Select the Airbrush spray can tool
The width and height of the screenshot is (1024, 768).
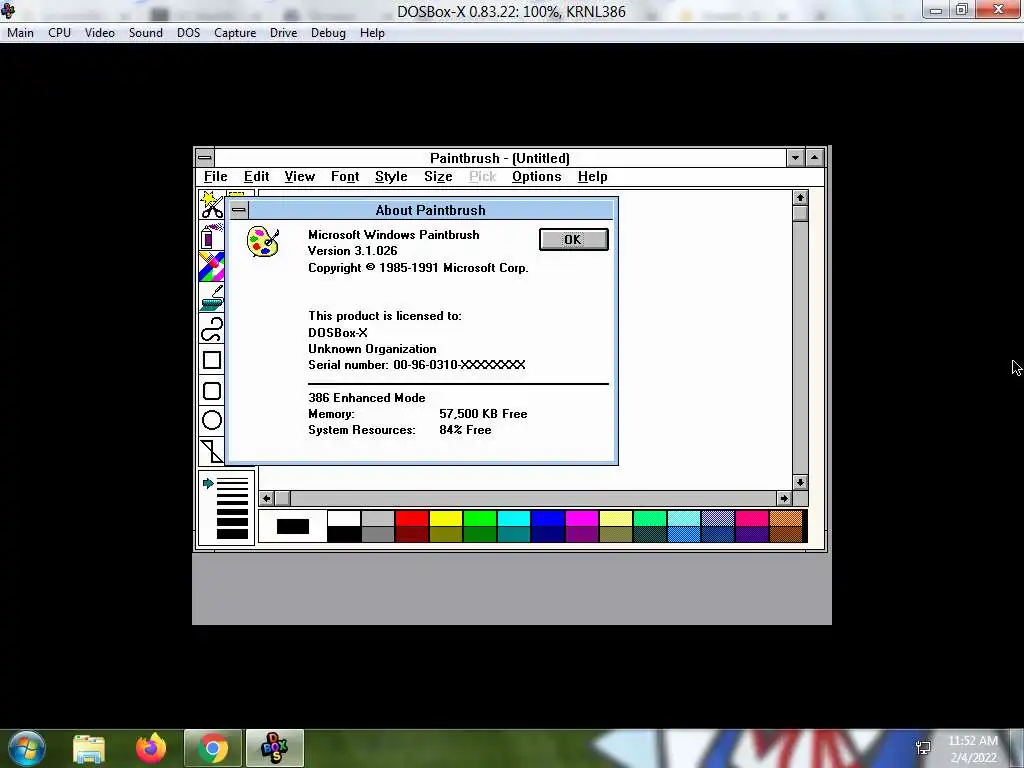pos(211,236)
